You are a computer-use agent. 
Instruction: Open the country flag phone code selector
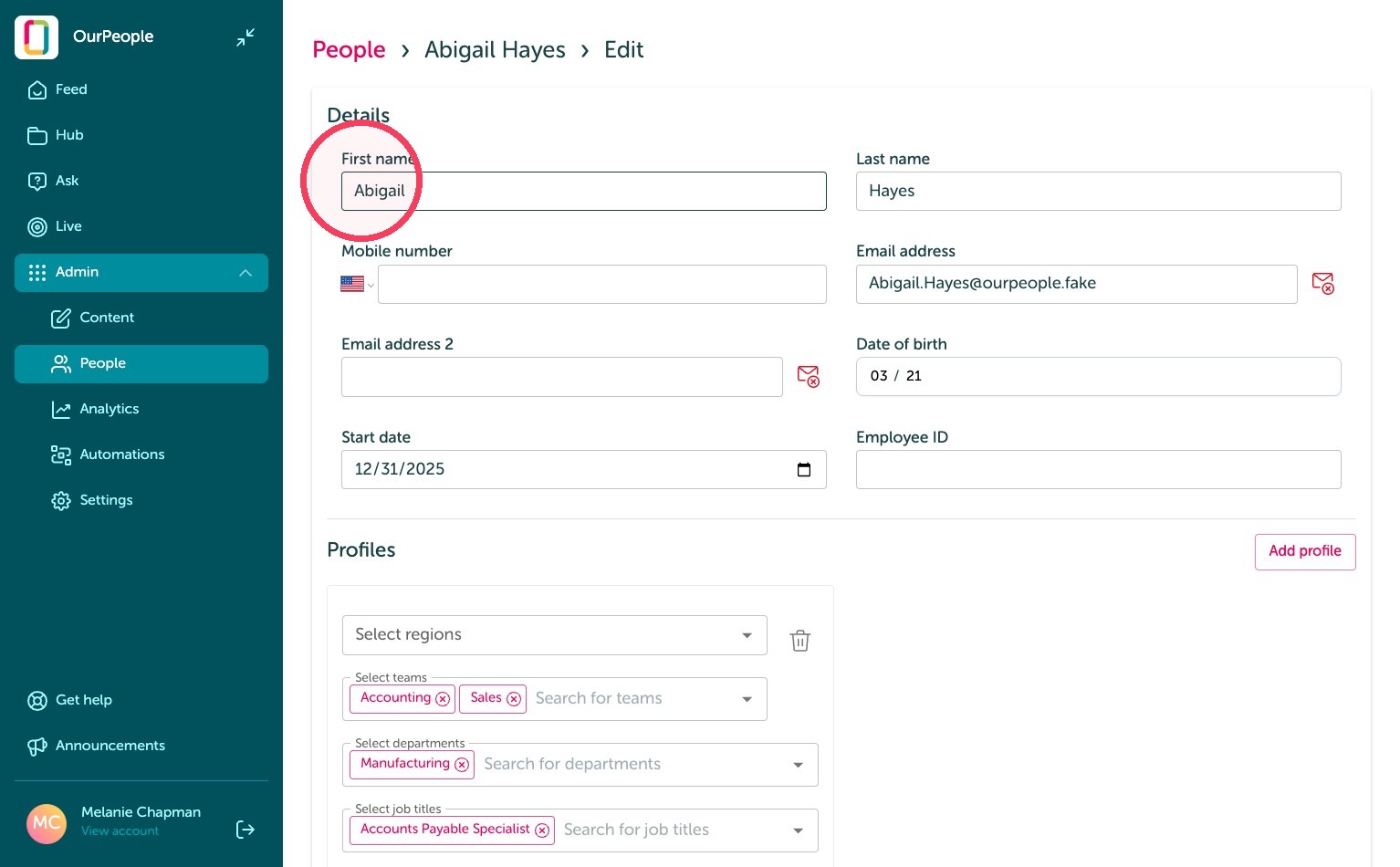(x=357, y=284)
